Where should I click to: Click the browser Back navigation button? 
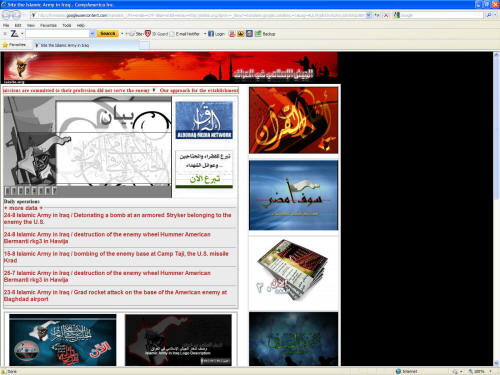(x=7, y=15)
